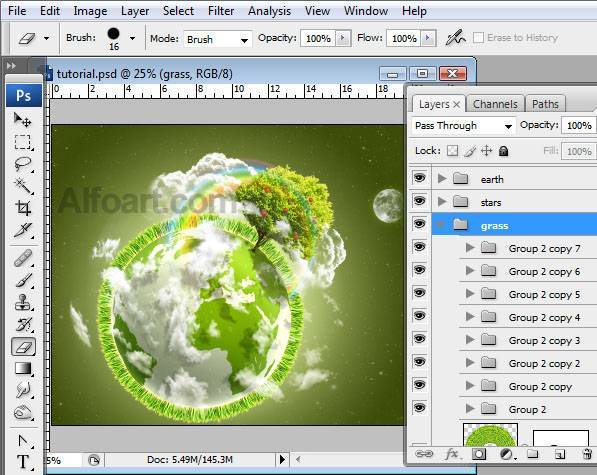Image resolution: width=597 pixels, height=475 pixels.
Task: Choose the Clone Stamp tool
Action: (22, 302)
